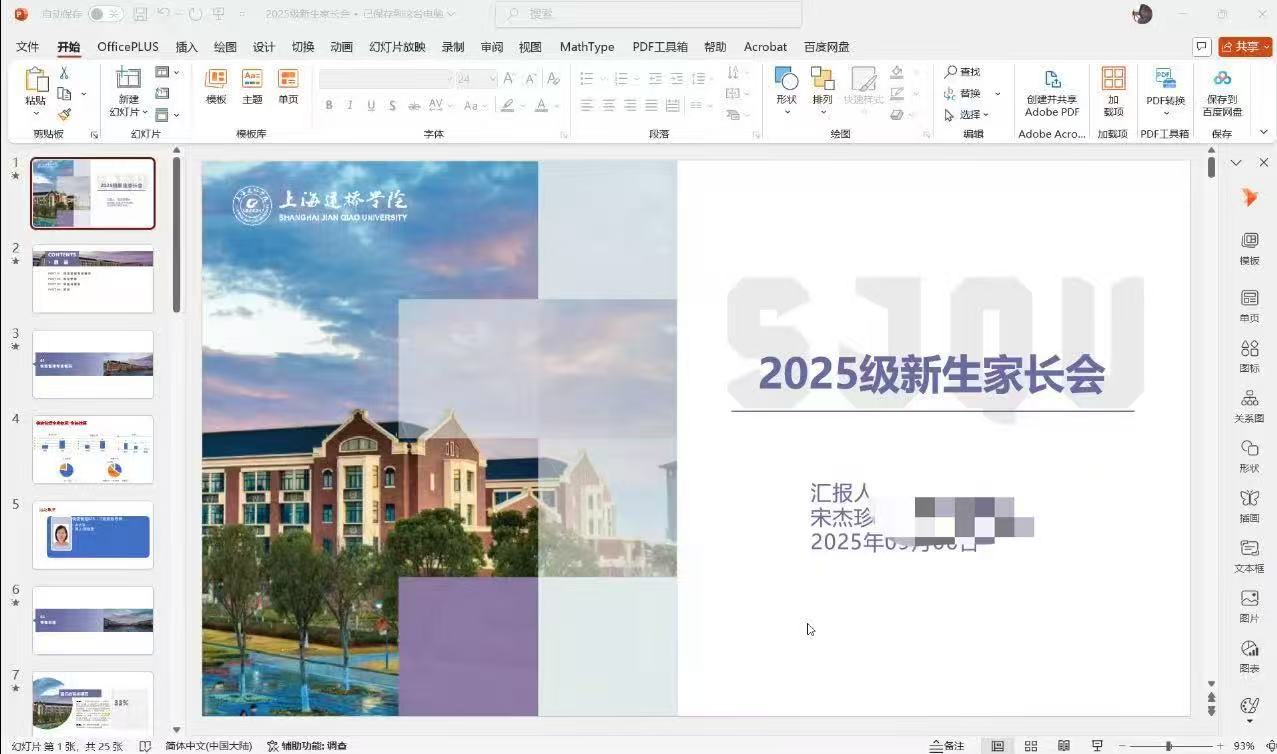Expand the font size dropdown
Screen dimensions: 1277x754
[492, 79]
